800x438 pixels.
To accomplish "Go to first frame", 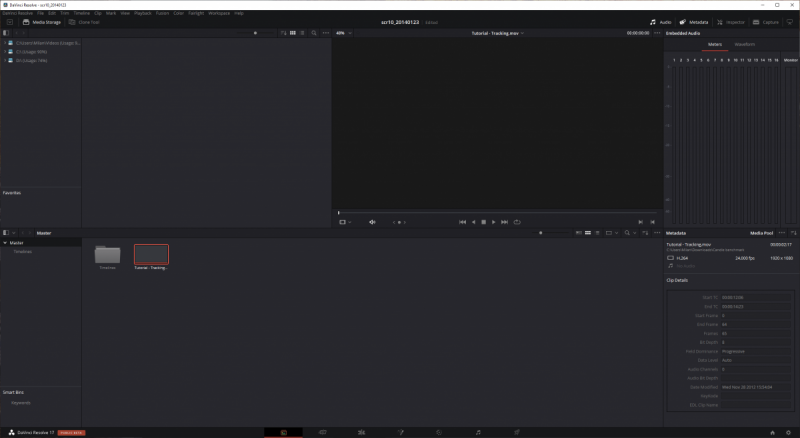I will pyautogui.click(x=462, y=222).
